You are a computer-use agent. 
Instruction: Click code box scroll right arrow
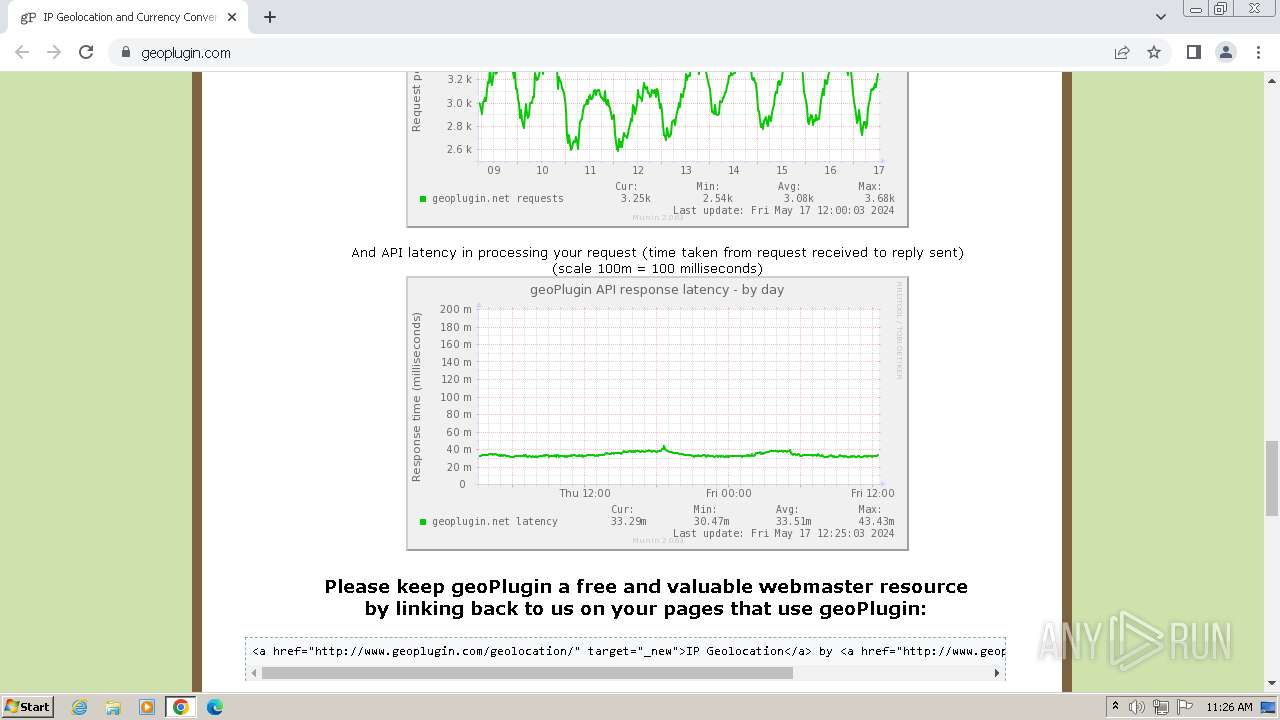tap(997, 673)
